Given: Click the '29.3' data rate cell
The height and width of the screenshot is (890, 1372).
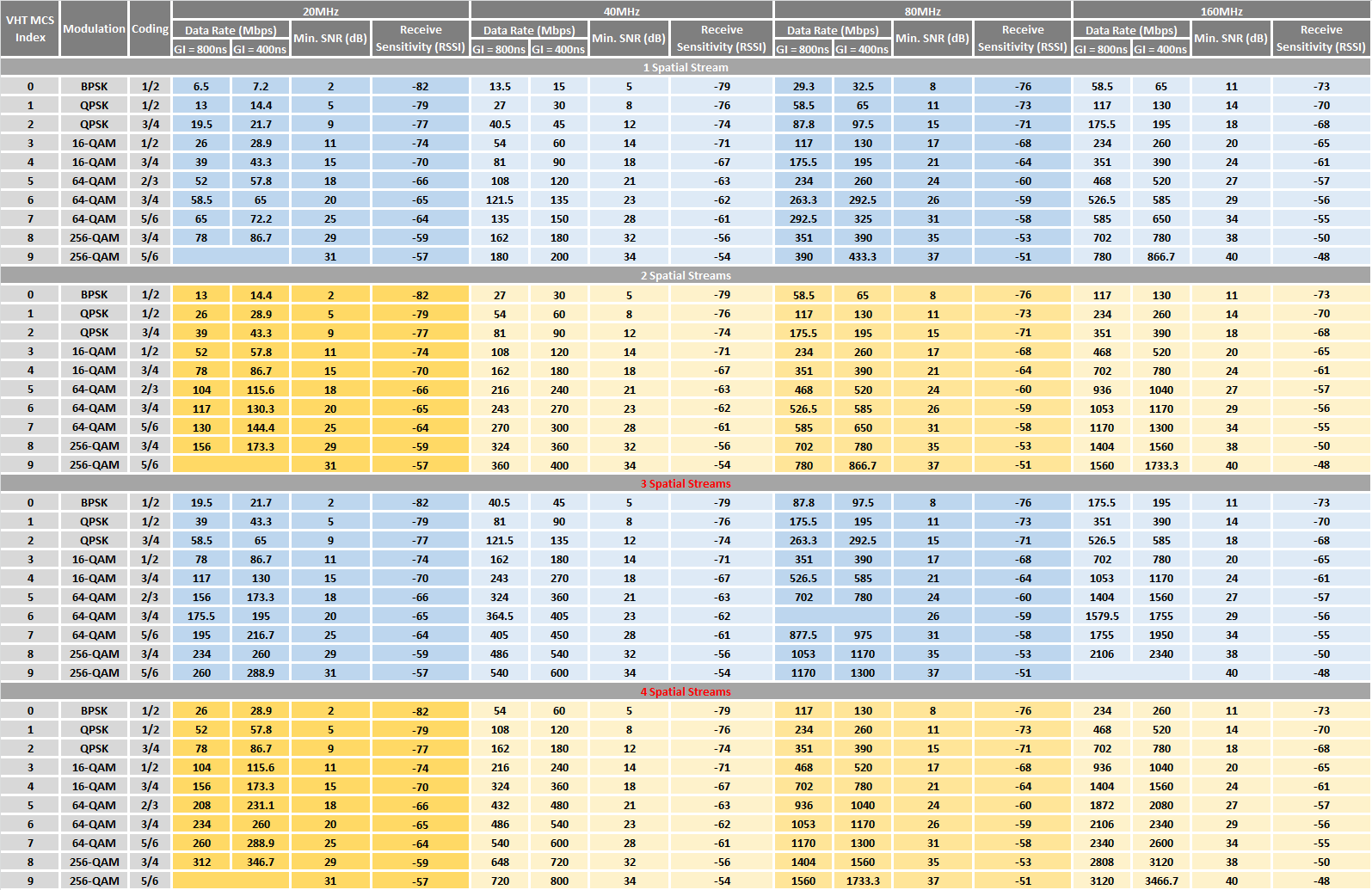Looking at the screenshot, I should coord(803,87).
